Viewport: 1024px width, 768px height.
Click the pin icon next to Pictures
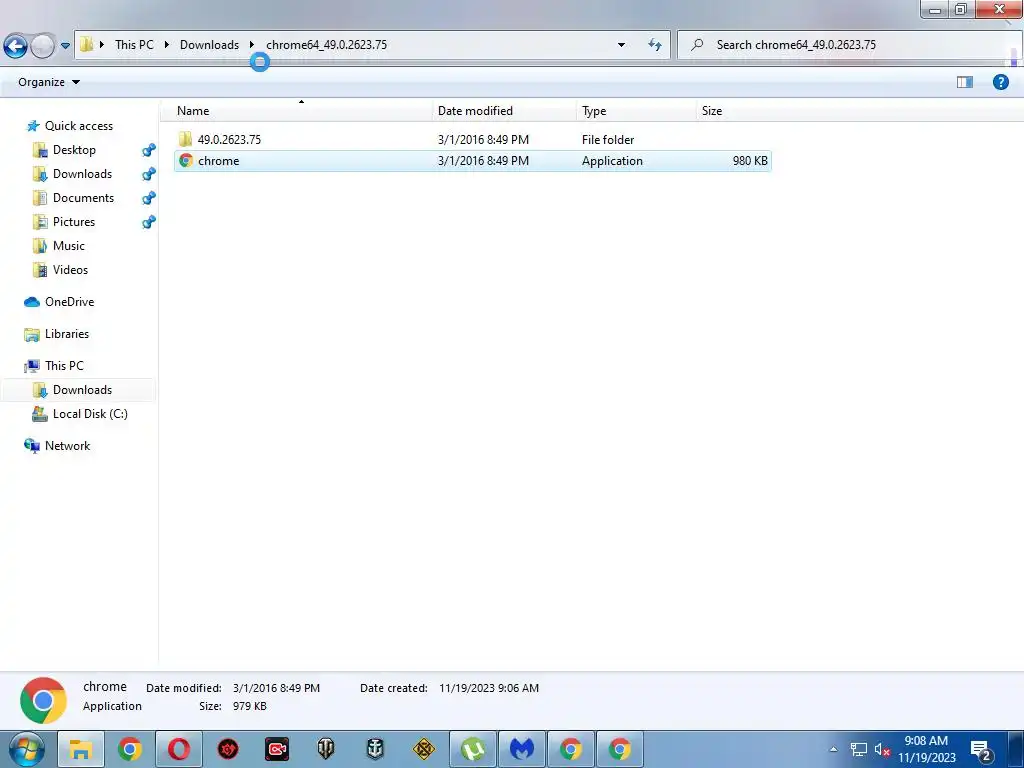pyautogui.click(x=149, y=222)
